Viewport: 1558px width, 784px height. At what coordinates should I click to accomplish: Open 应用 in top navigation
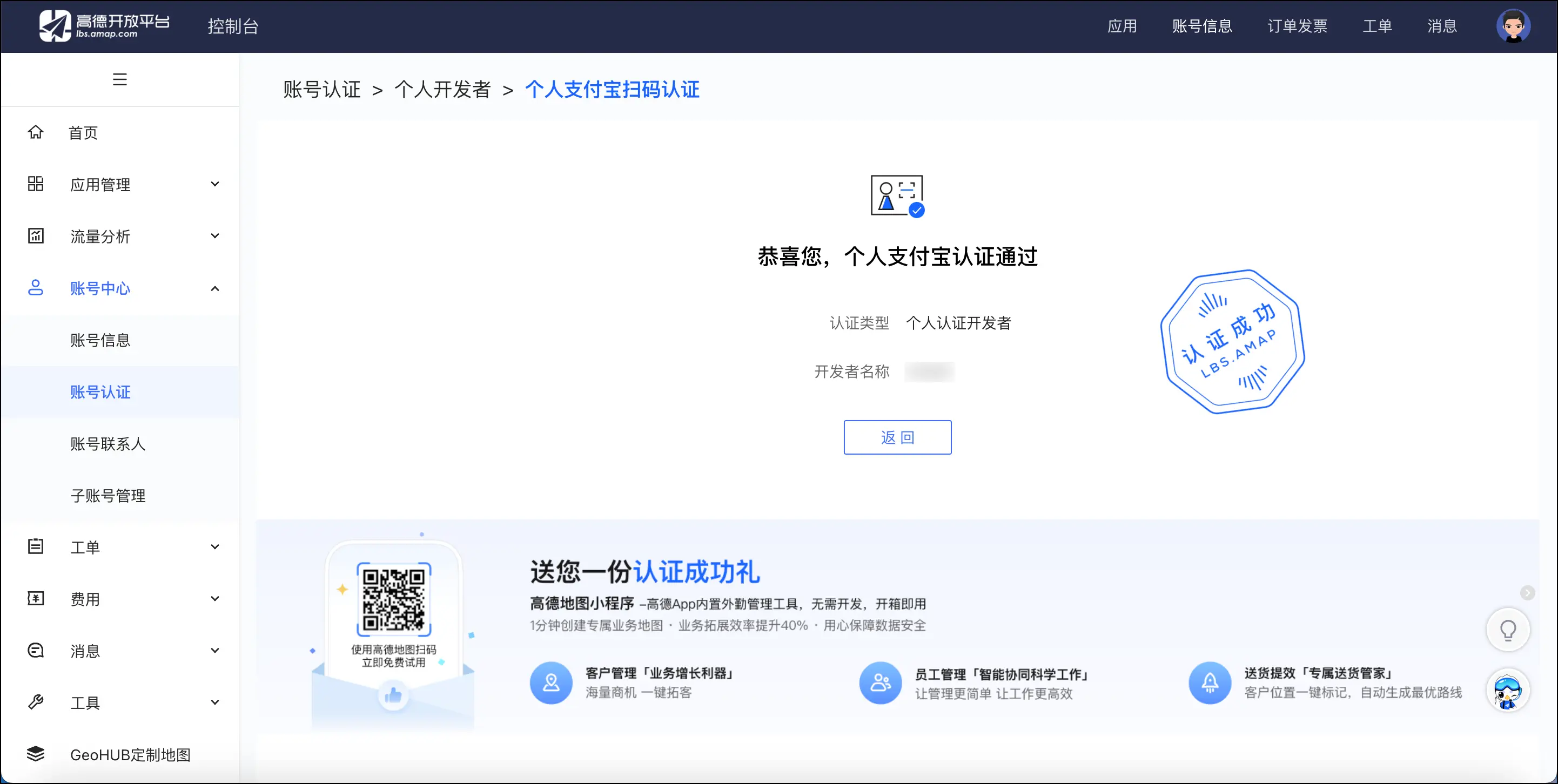pos(1122,26)
